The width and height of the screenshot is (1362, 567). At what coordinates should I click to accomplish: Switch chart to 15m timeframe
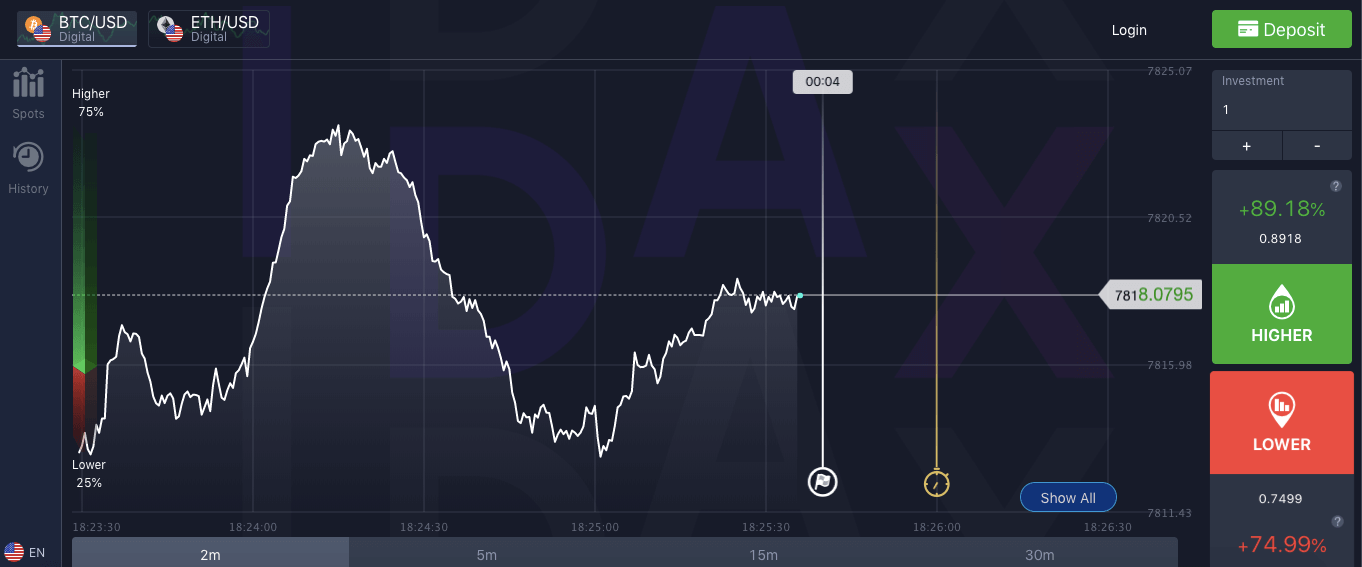point(764,555)
